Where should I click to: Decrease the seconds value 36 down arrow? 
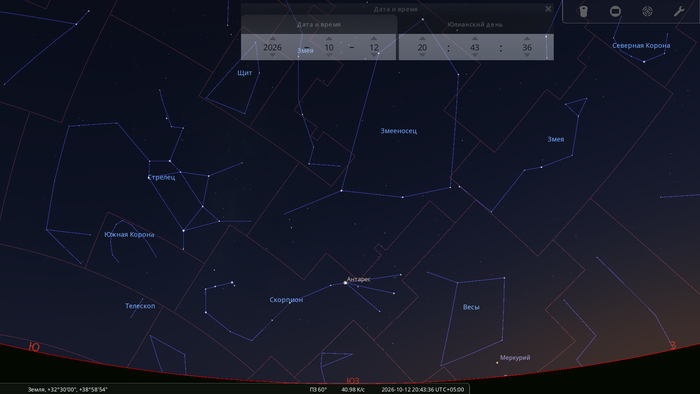tap(527, 55)
